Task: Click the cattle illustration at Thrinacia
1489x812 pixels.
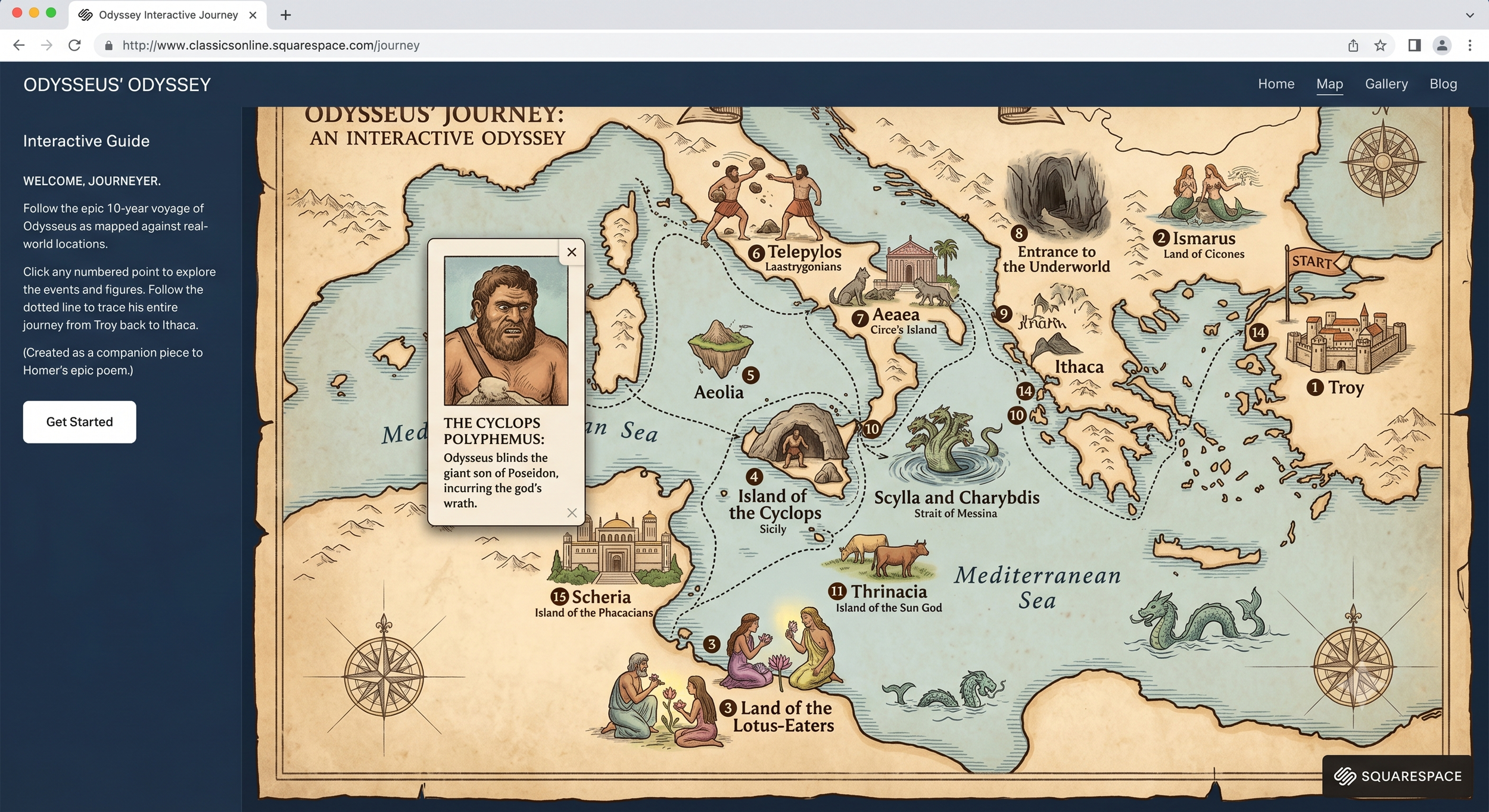Action: point(885,557)
